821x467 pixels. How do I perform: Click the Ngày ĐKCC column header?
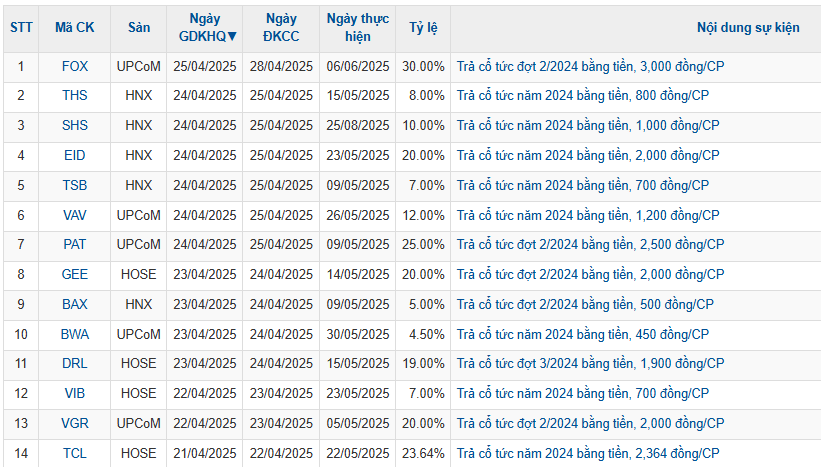point(281,28)
